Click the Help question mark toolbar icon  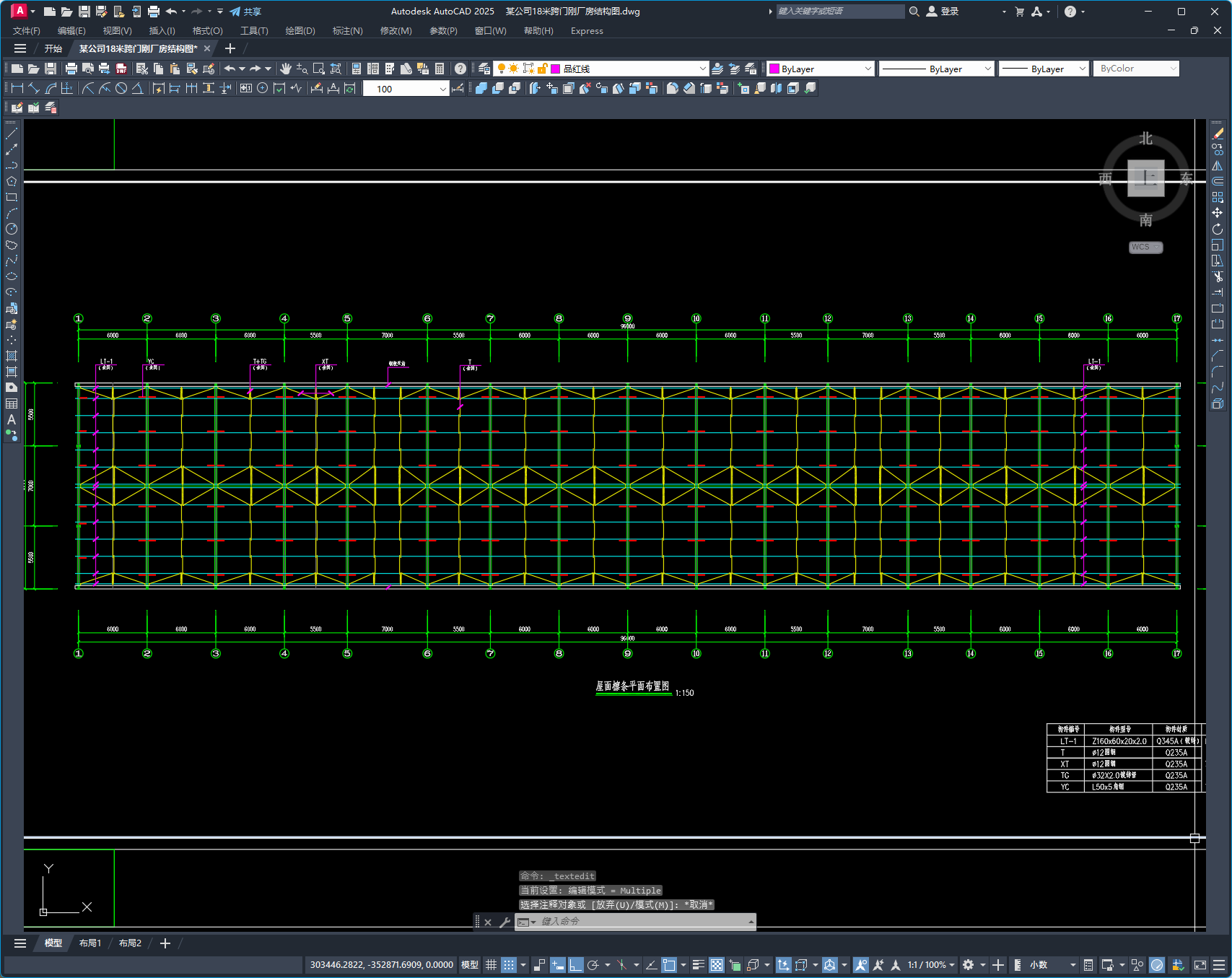(x=460, y=69)
